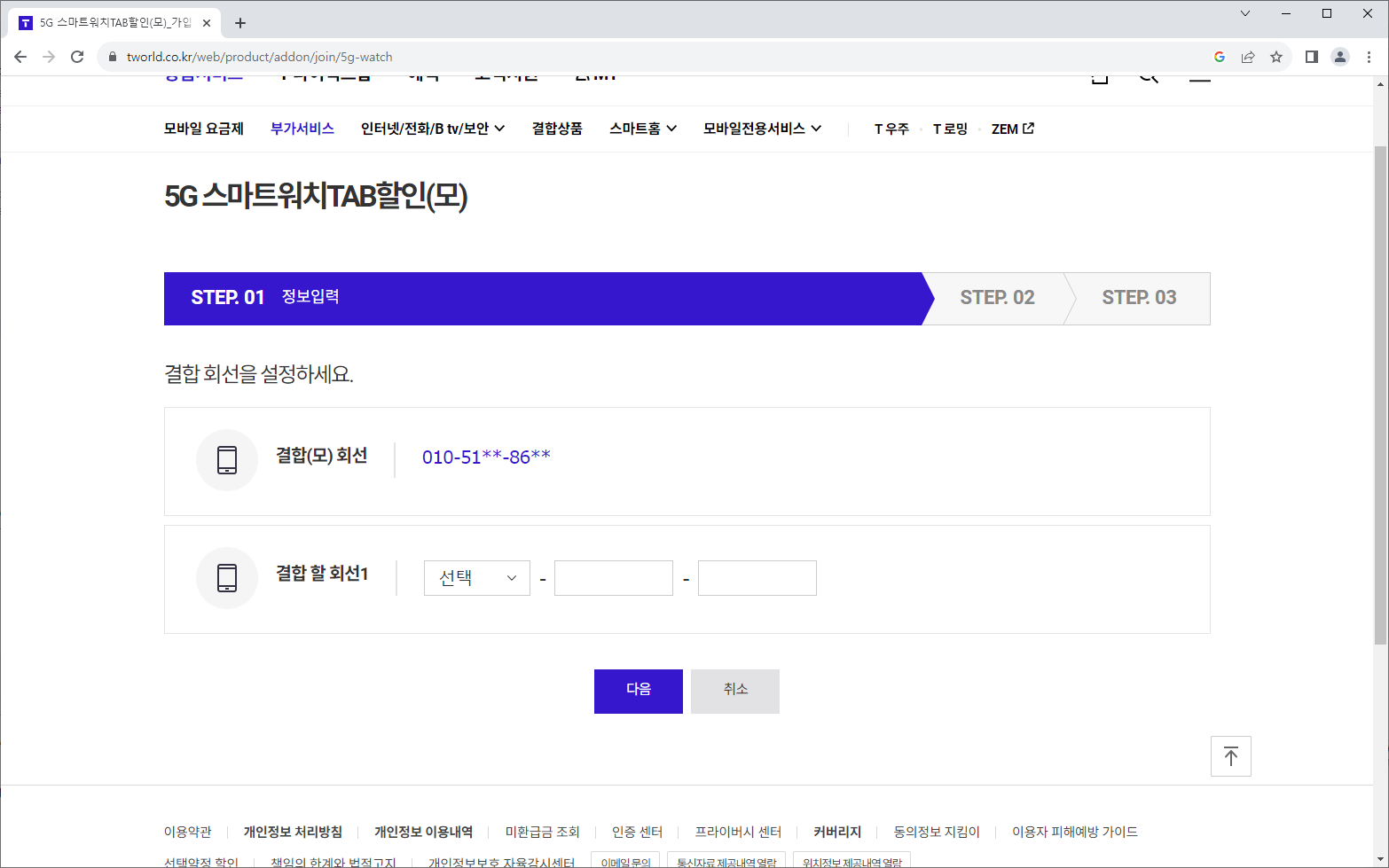1389x868 pixels.
Task: Click 취소 button
Action: (x=735, y=692)
